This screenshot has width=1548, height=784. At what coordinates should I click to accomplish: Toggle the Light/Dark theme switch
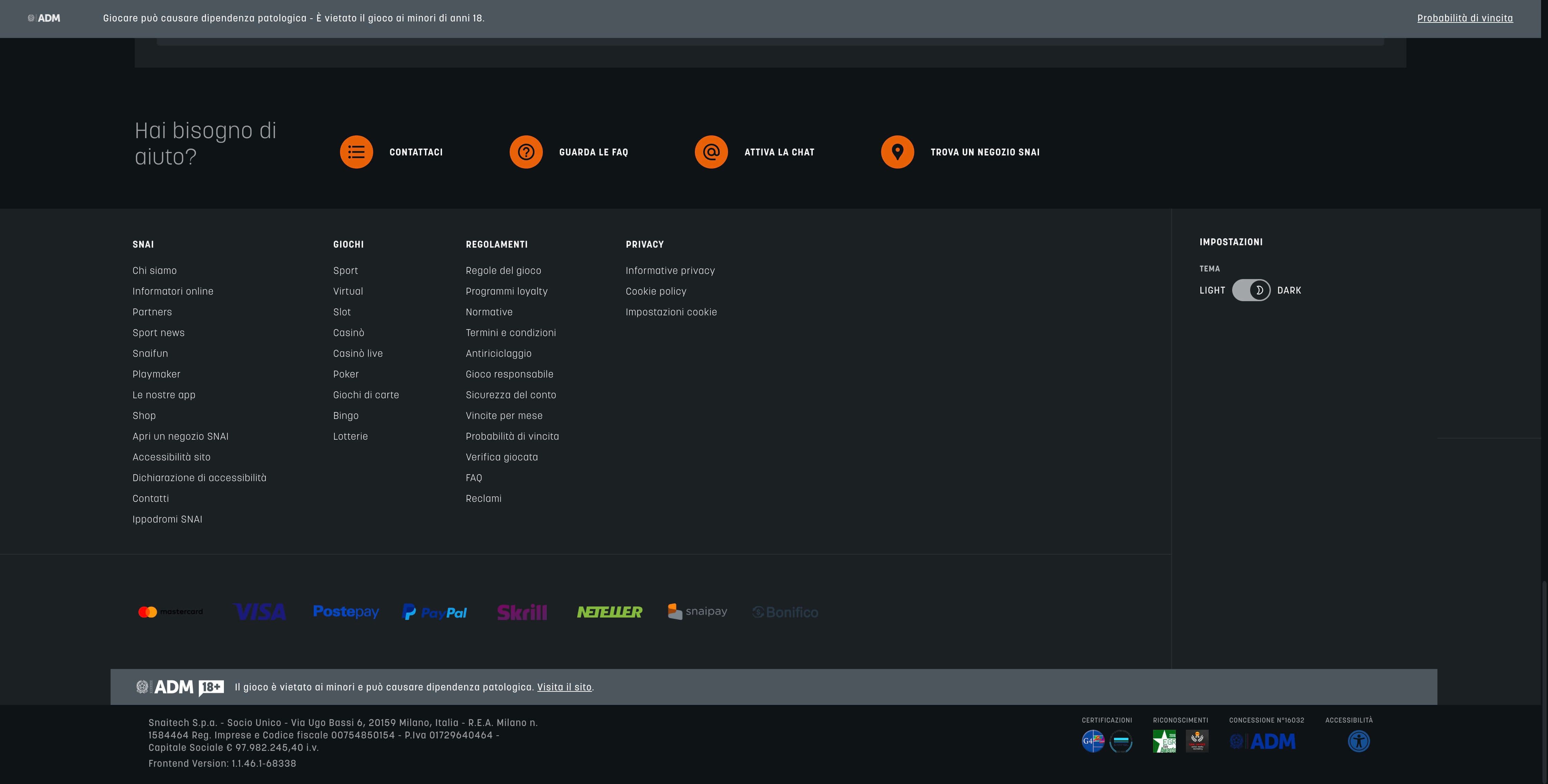[x=1250, y=290]
